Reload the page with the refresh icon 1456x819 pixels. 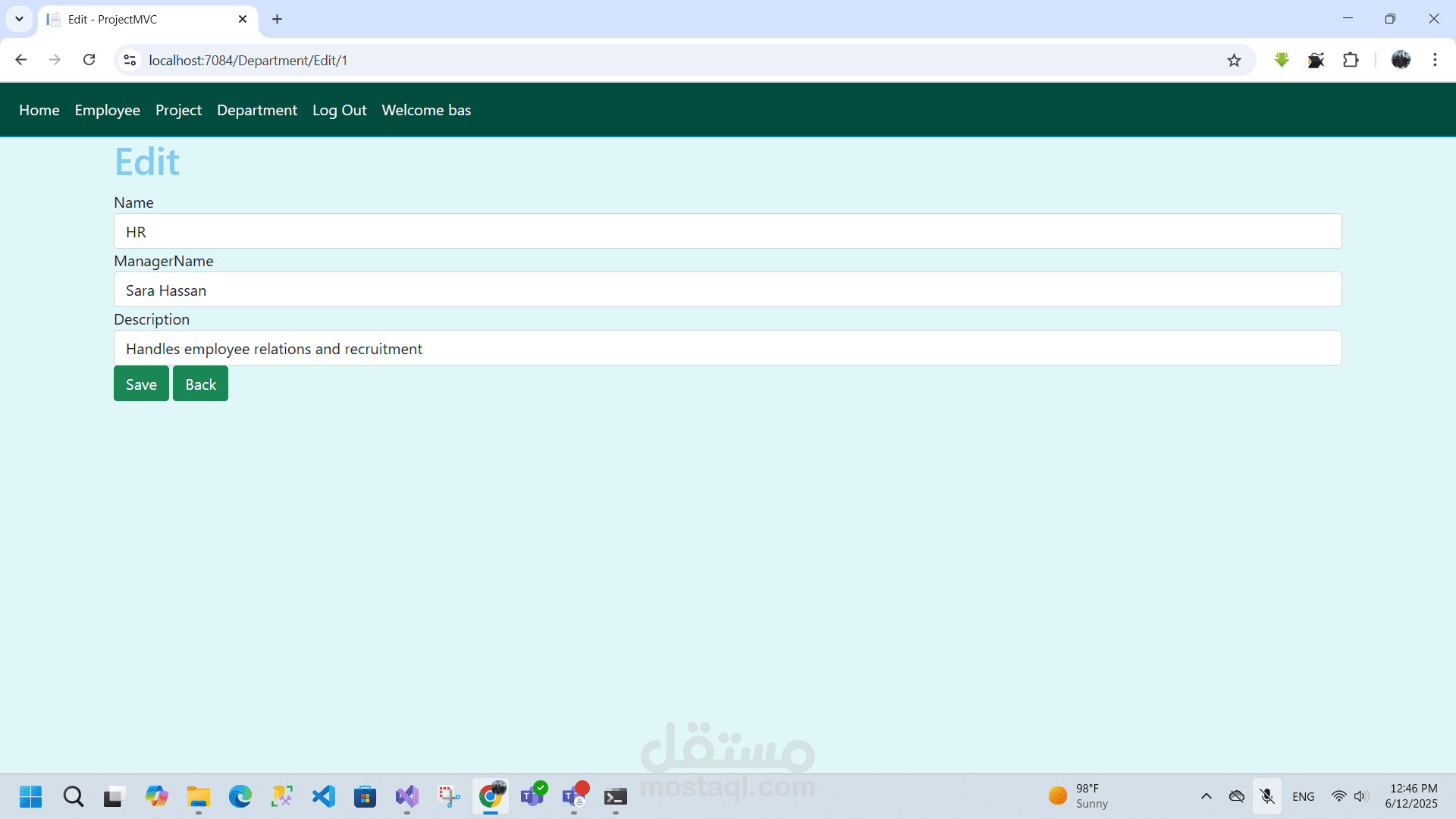pyautogui.click(x=89, y=60)
